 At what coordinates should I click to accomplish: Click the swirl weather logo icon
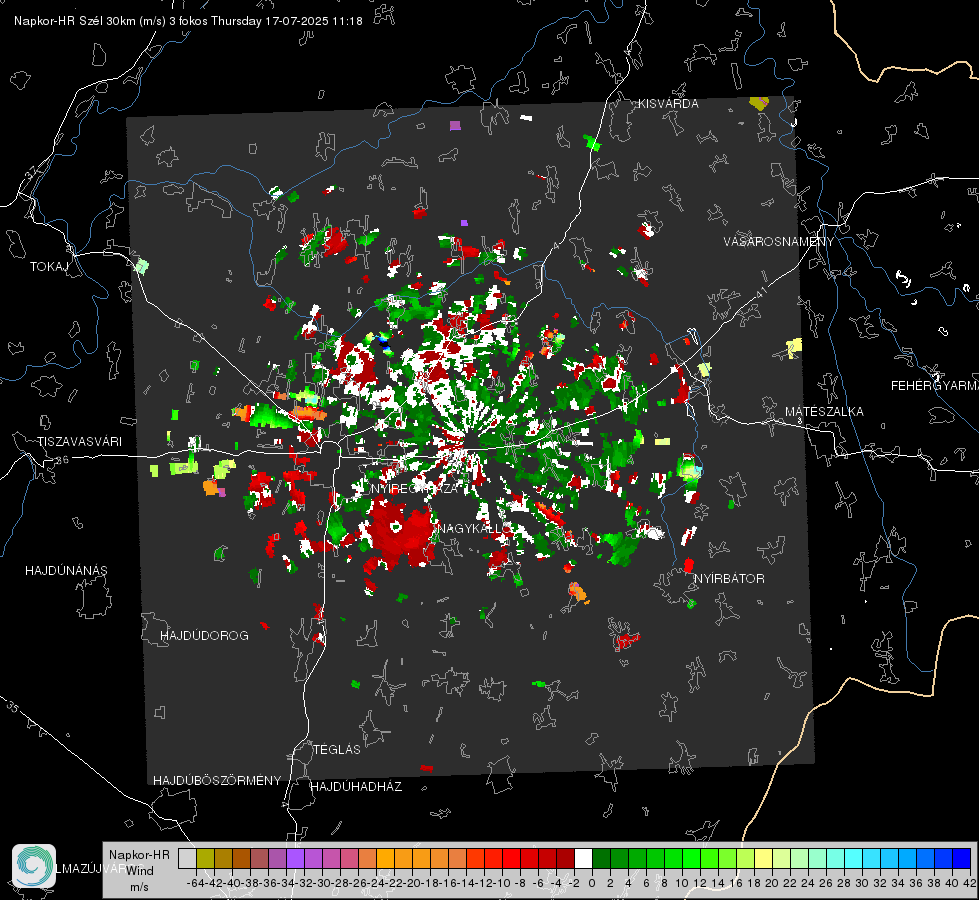click(x=34, y=866)
